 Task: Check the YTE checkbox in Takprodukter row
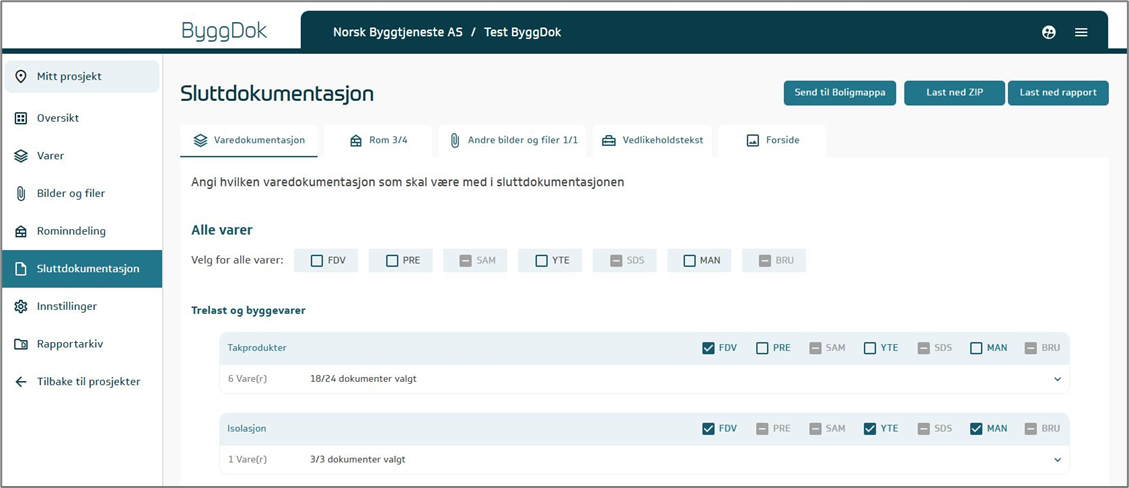click(x=870, y=348)
